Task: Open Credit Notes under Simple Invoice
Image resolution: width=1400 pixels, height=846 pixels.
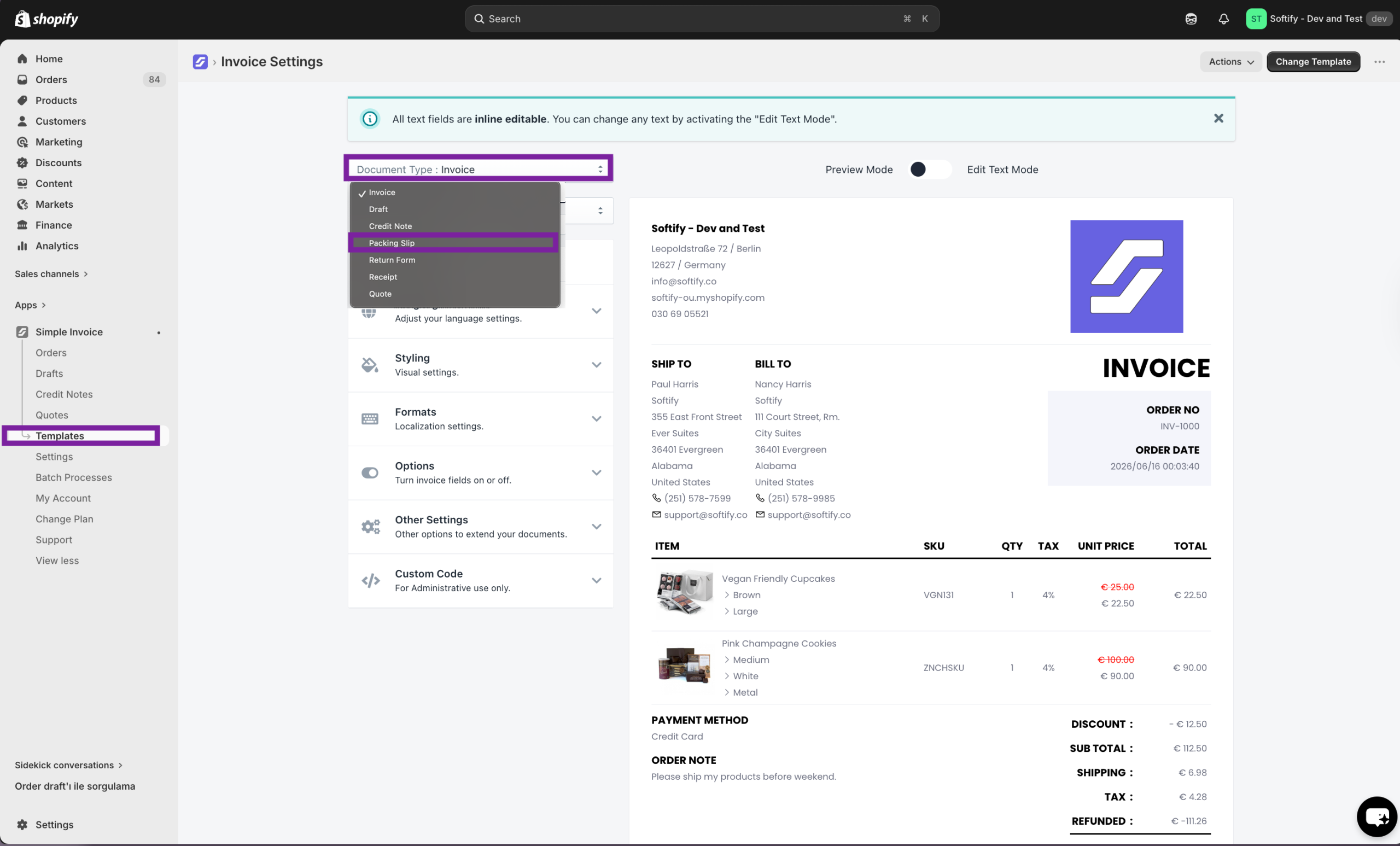Action: pos(64,394)
